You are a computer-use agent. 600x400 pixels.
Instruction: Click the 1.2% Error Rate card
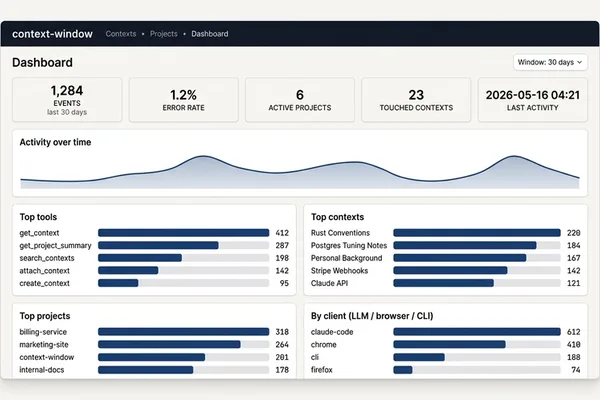tap(183, 100)
